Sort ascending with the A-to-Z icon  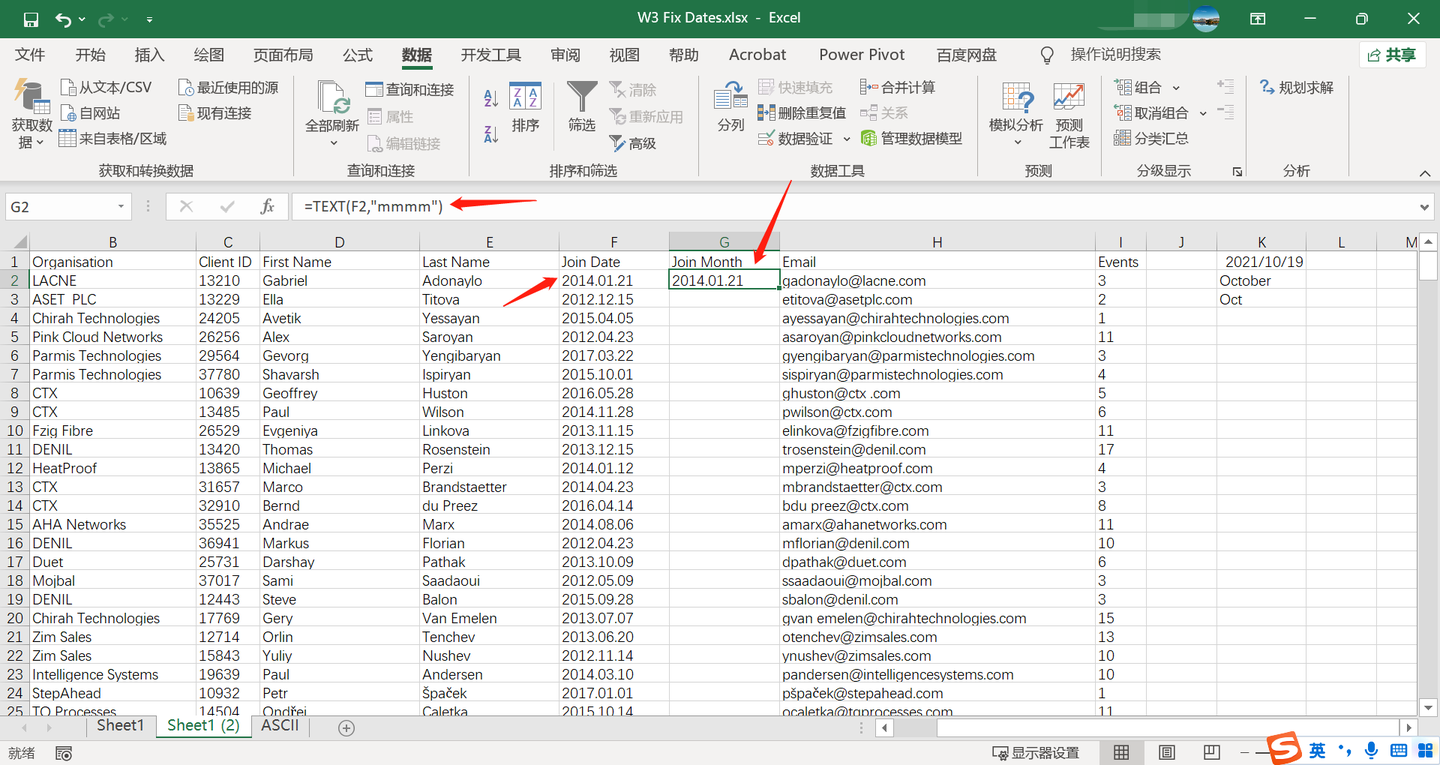[x=491, y=98]
